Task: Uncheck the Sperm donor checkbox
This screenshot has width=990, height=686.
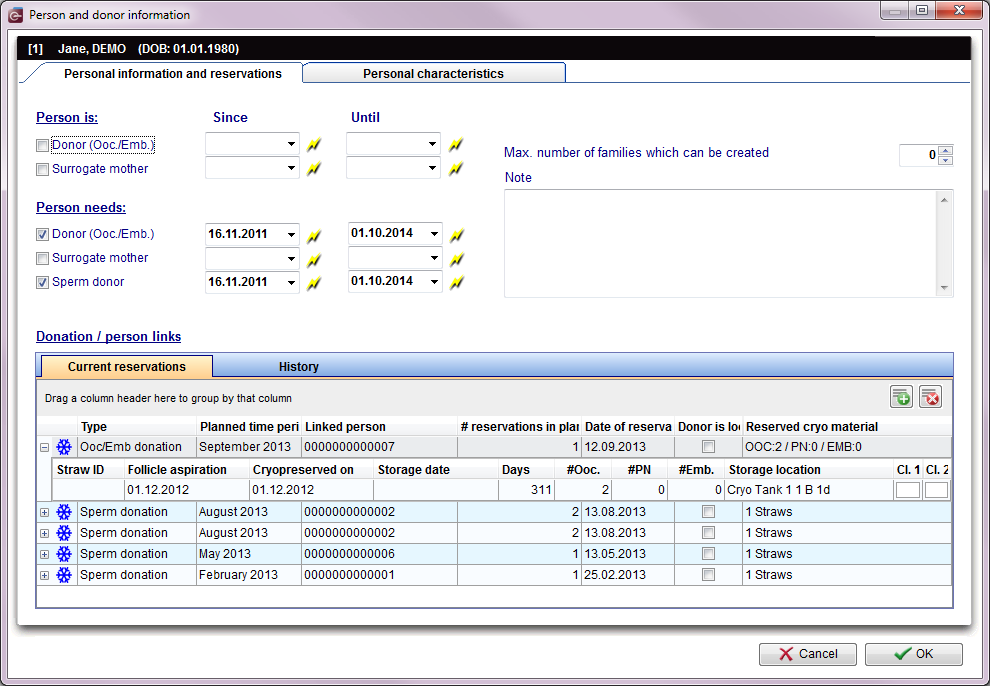Action: click(42, 283)
